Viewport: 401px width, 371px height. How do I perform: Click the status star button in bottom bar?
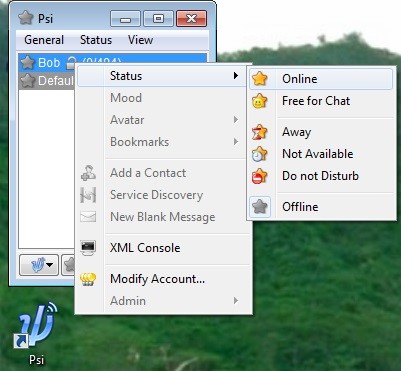(x=68, y=265)
